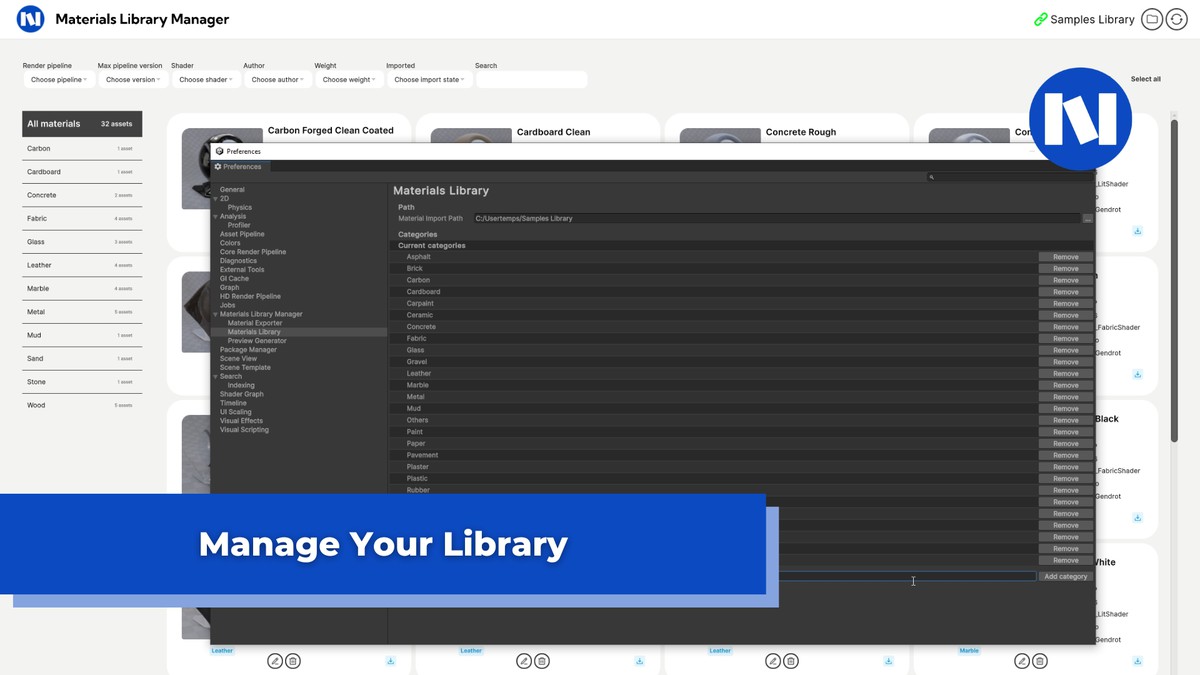Select Preview Generator in Preferences

pyautogui.click(x=257, y=341)
